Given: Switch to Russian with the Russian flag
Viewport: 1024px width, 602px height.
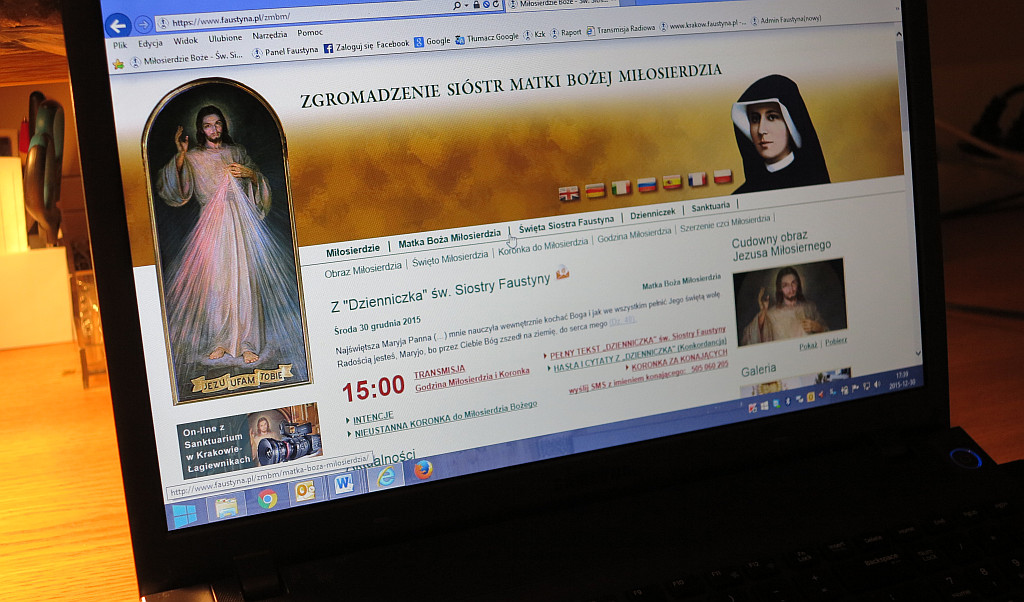Looking at the screenshot, I should tap(647, 185).
